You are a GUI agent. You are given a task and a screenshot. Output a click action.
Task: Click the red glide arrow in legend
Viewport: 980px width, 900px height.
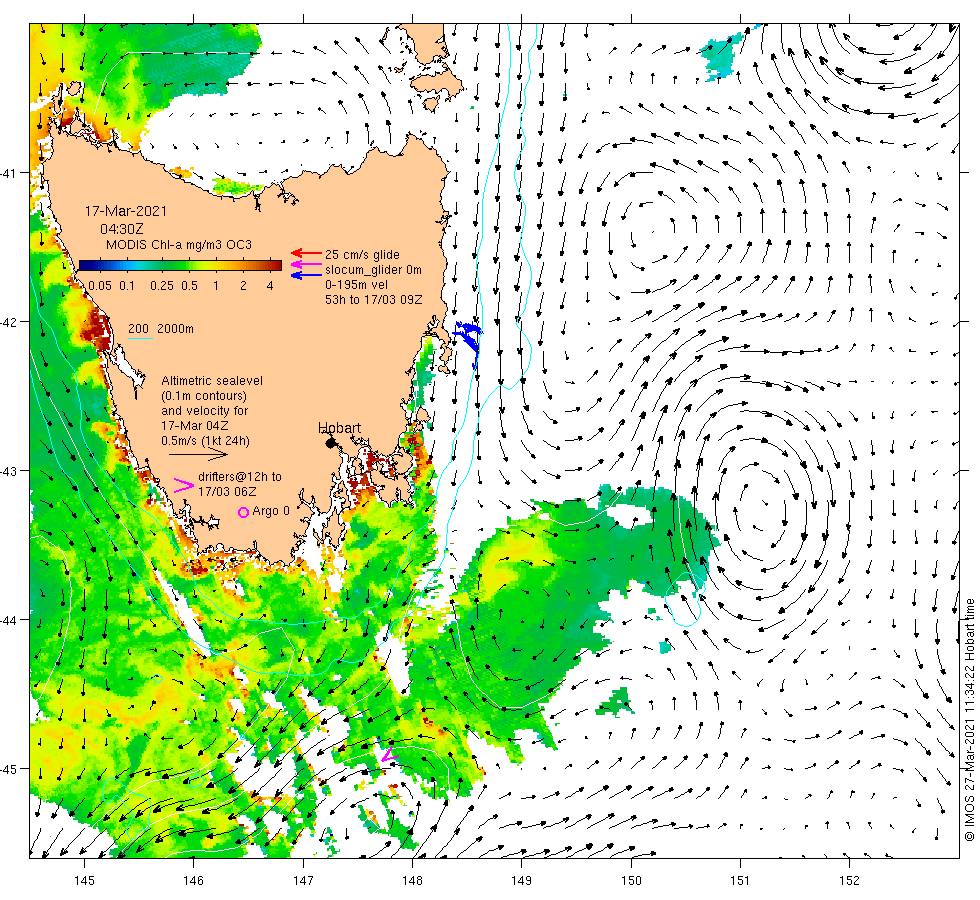pyautogui.click(x=306, y=253)
